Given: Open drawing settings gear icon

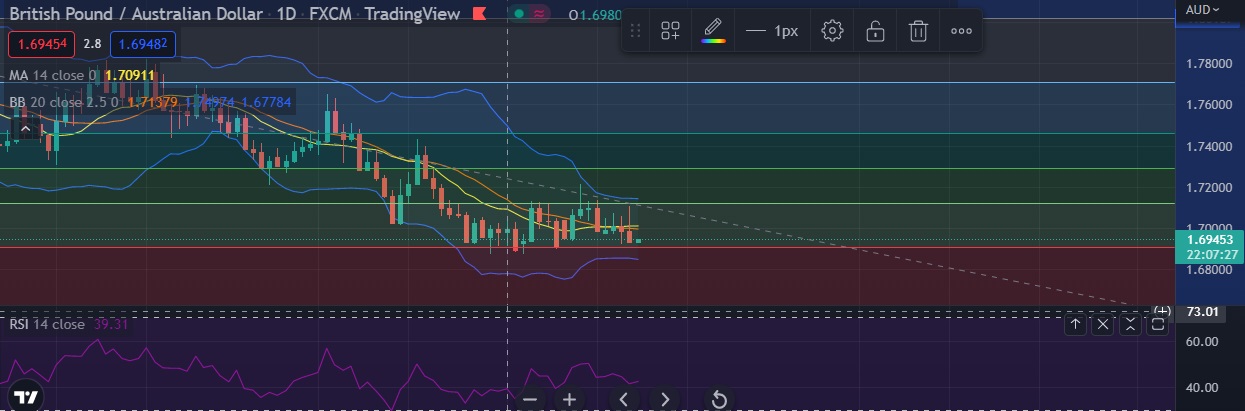Looking at the screenshot, I should [832, 31].
